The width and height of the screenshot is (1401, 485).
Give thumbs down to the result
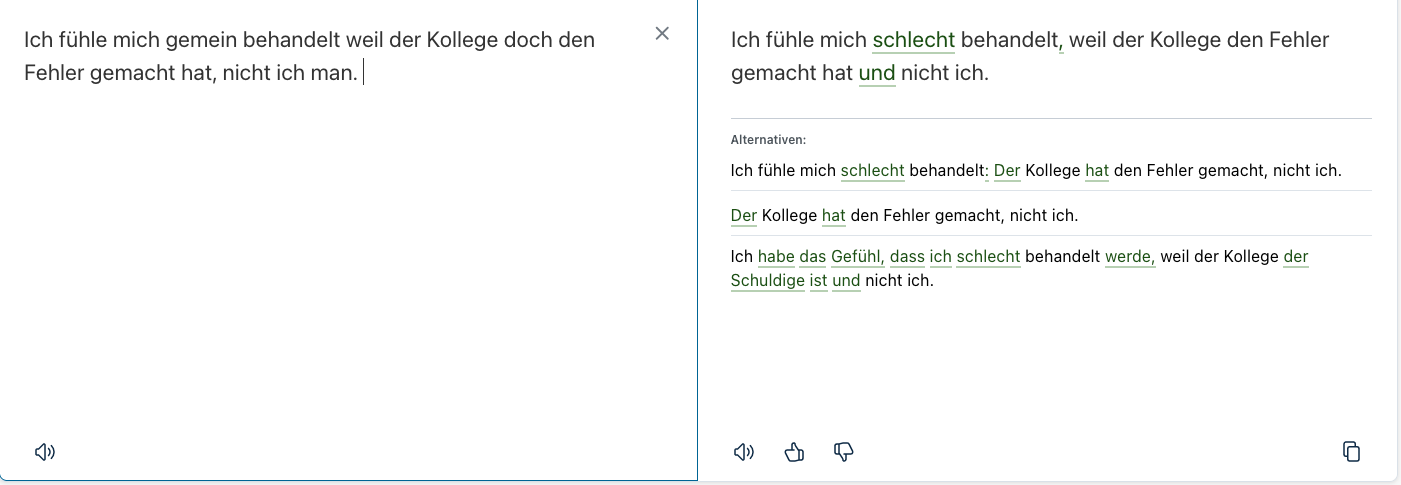tap(843, 452)
